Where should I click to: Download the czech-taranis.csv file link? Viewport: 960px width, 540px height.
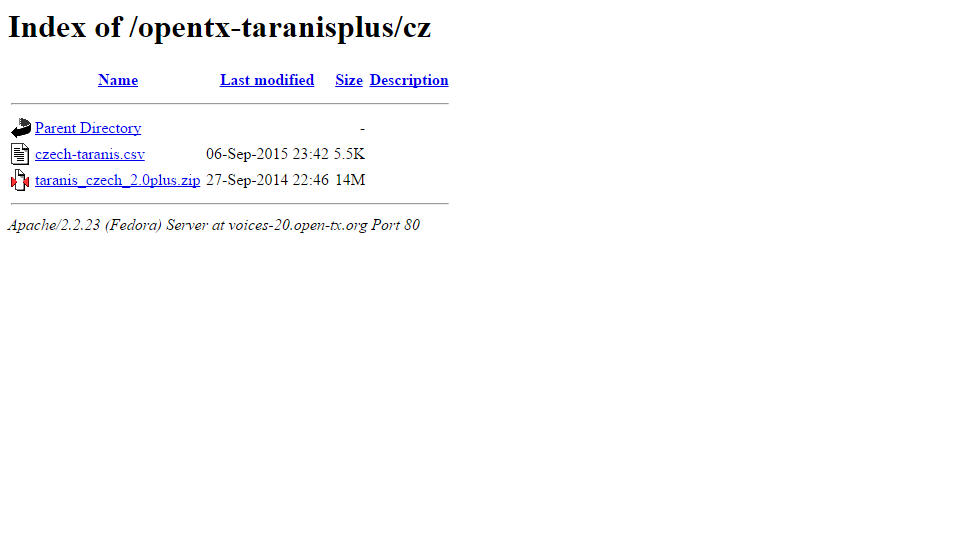(90, 154)
